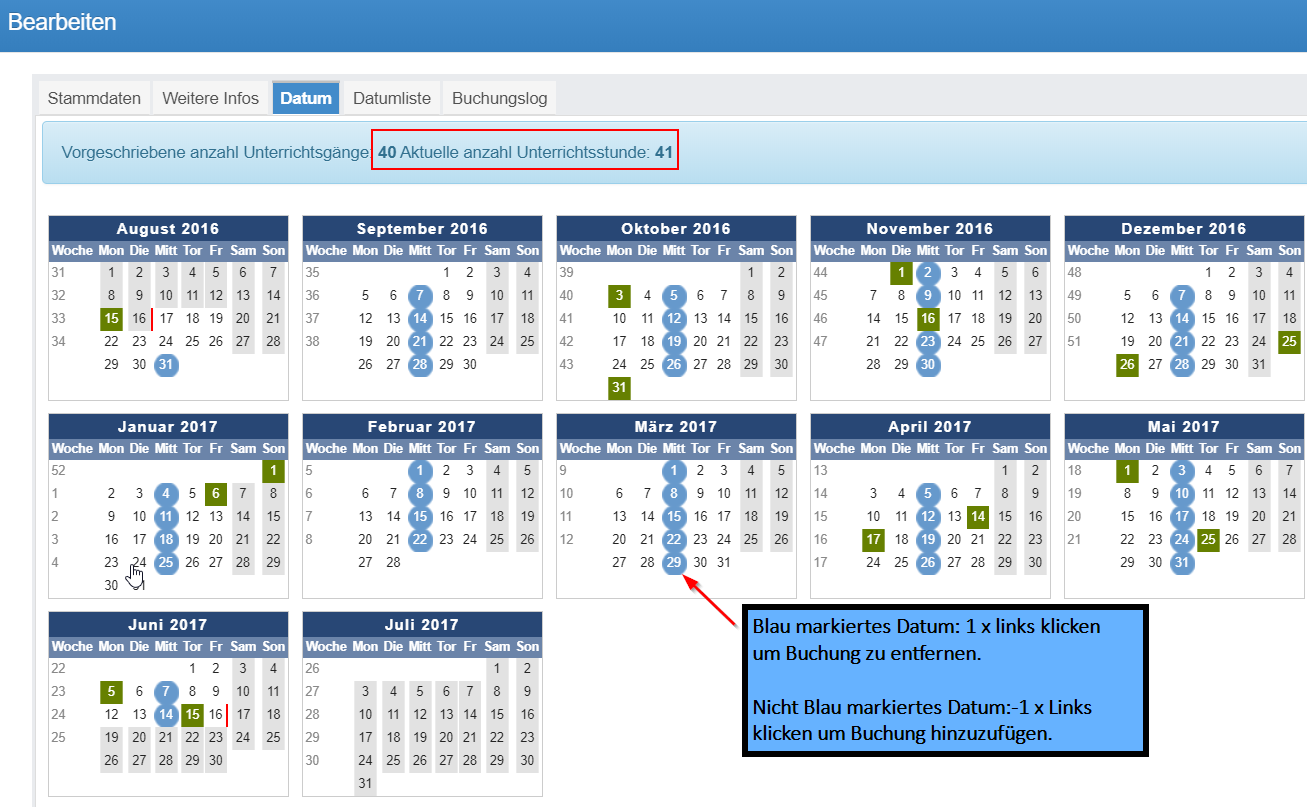The width and height of the screenshot is (1307, 807).
Task: Click green-marked 1 Januar 2017
Action: pyautogui.click(x=273, y=470)
